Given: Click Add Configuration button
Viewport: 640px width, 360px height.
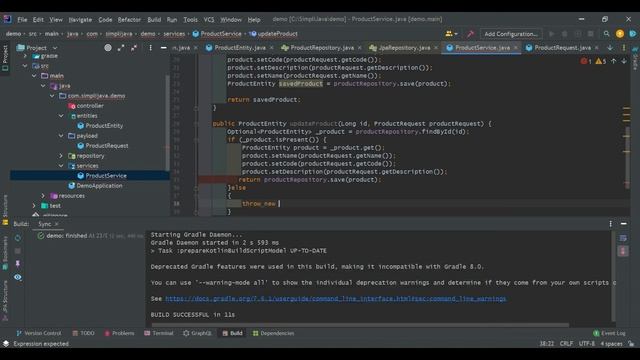Looking at the screenshot, I should pyautogui.click(x=511, y=34).
